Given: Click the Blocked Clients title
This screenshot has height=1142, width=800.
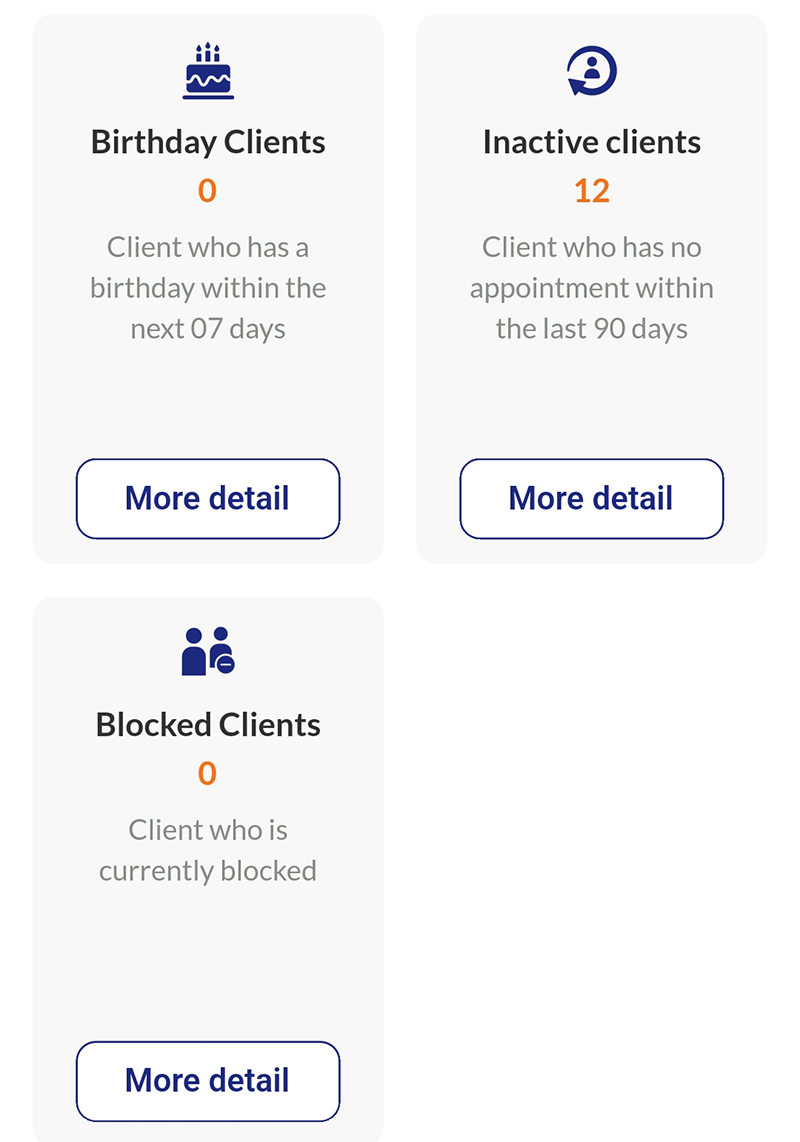Looking at the screenshot, I should [207, 724].
